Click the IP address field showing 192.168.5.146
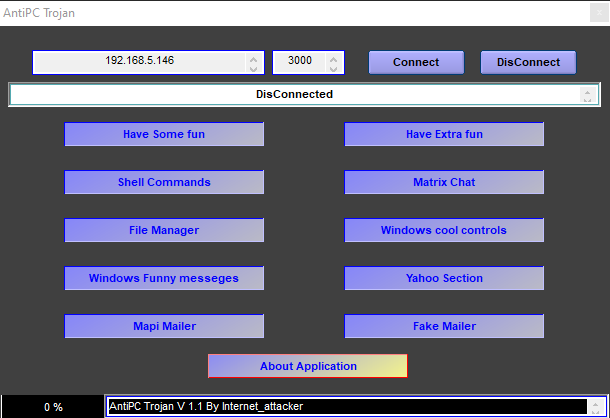The height and width of the screenshot is (418, 610). tap(139, 61)
